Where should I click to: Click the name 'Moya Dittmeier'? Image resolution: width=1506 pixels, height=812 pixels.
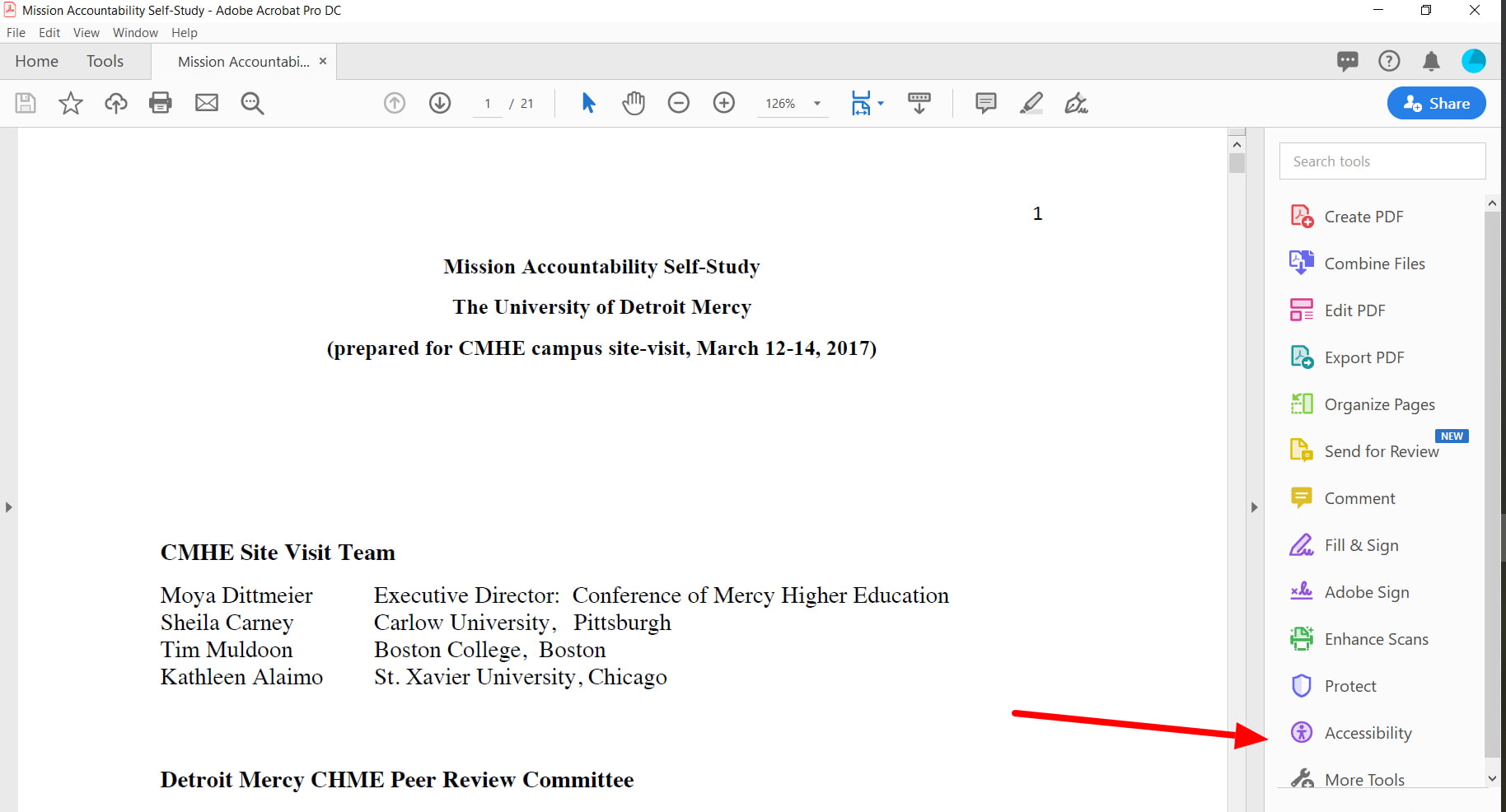point(236,595)
